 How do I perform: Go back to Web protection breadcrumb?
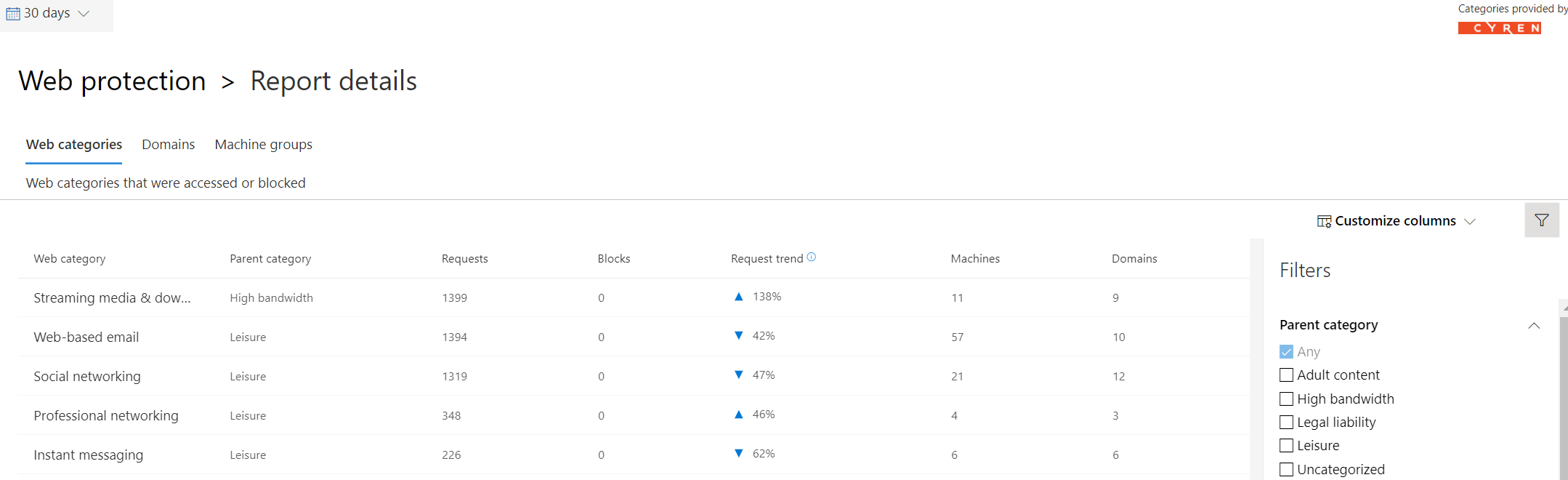click(112, 81)
